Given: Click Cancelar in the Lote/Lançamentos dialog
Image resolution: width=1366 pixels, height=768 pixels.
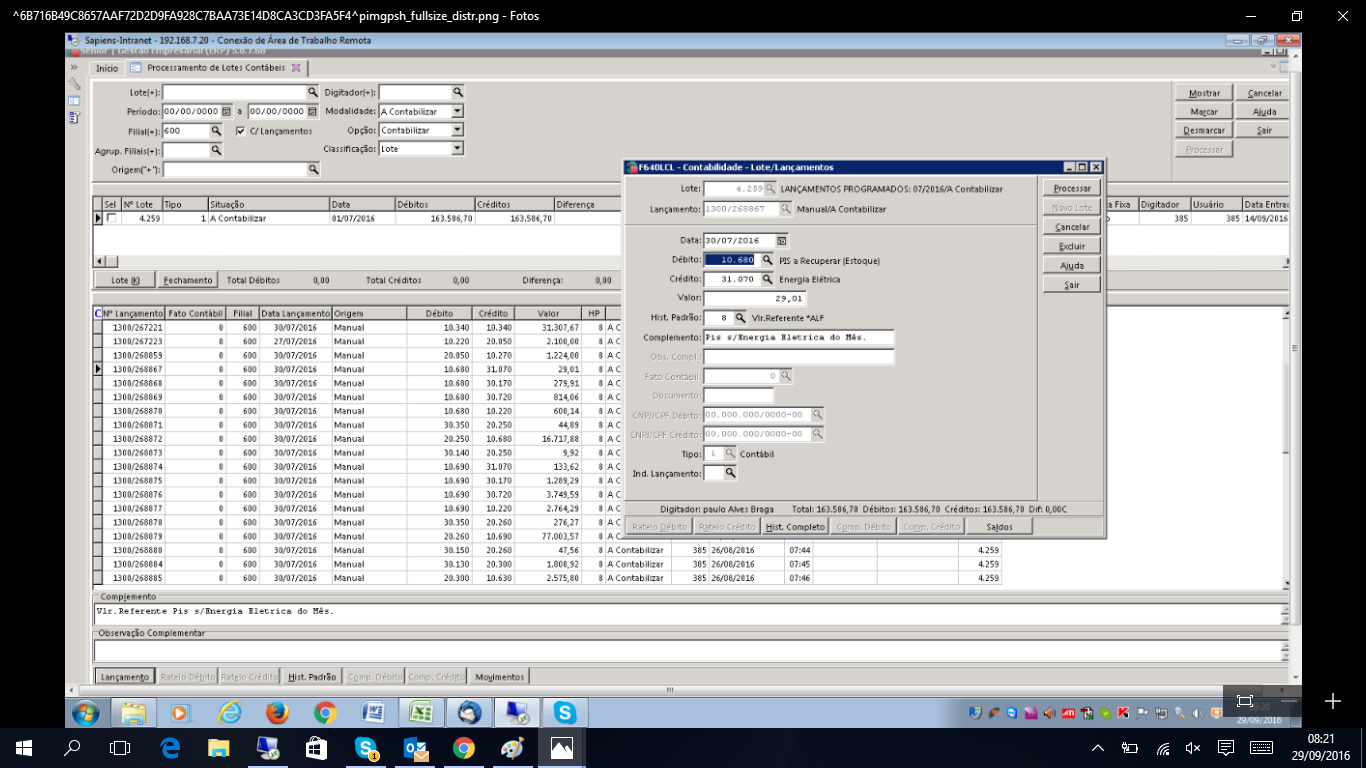Looking at the screenshot, I should pos(1071,227).
